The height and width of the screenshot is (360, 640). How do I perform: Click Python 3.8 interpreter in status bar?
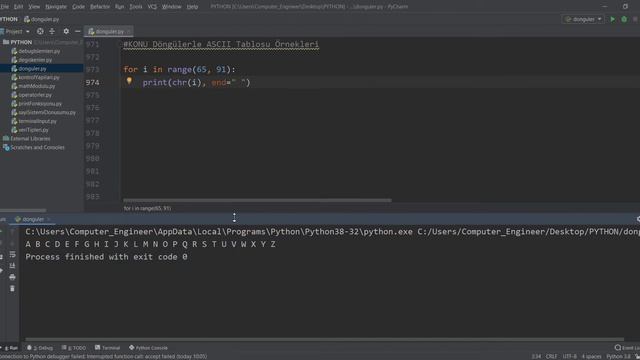(618, 356)
